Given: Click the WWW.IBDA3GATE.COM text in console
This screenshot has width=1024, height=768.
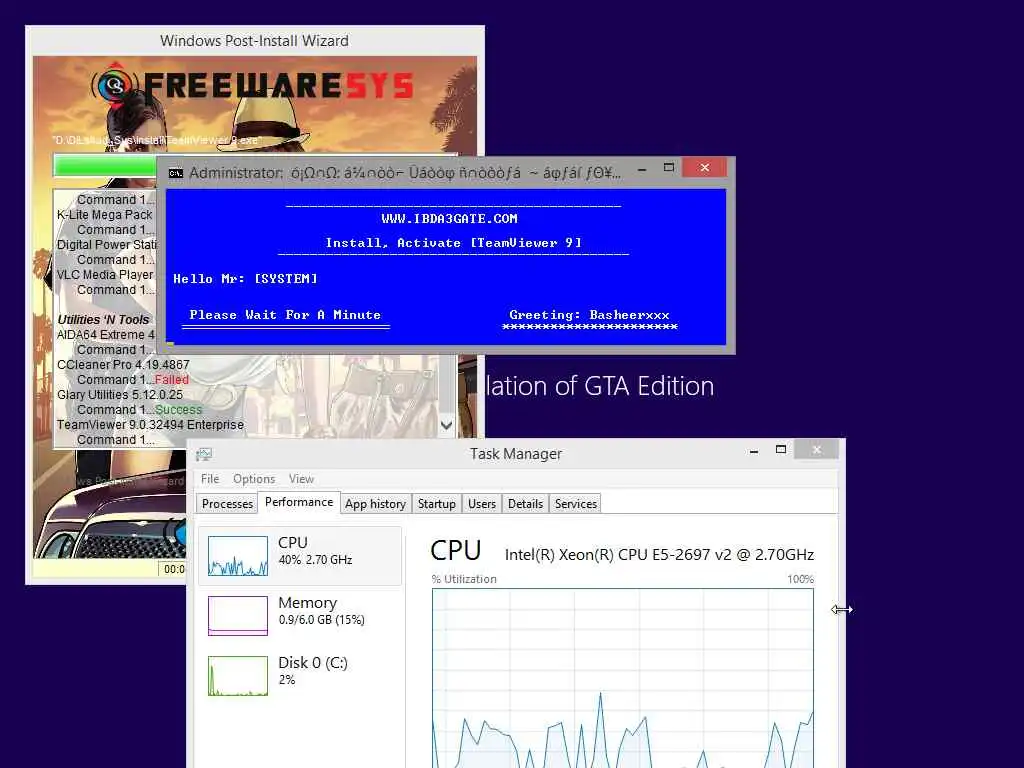Looking at the screenshot, I should click(x=449, y=219).
